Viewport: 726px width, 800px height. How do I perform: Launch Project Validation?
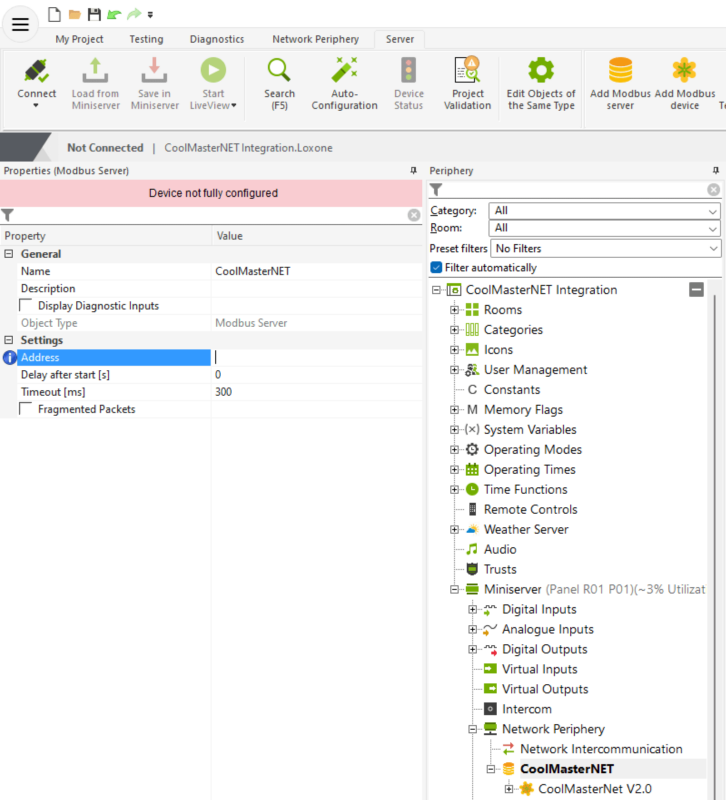pyautogui.click(x=467, y=72)
